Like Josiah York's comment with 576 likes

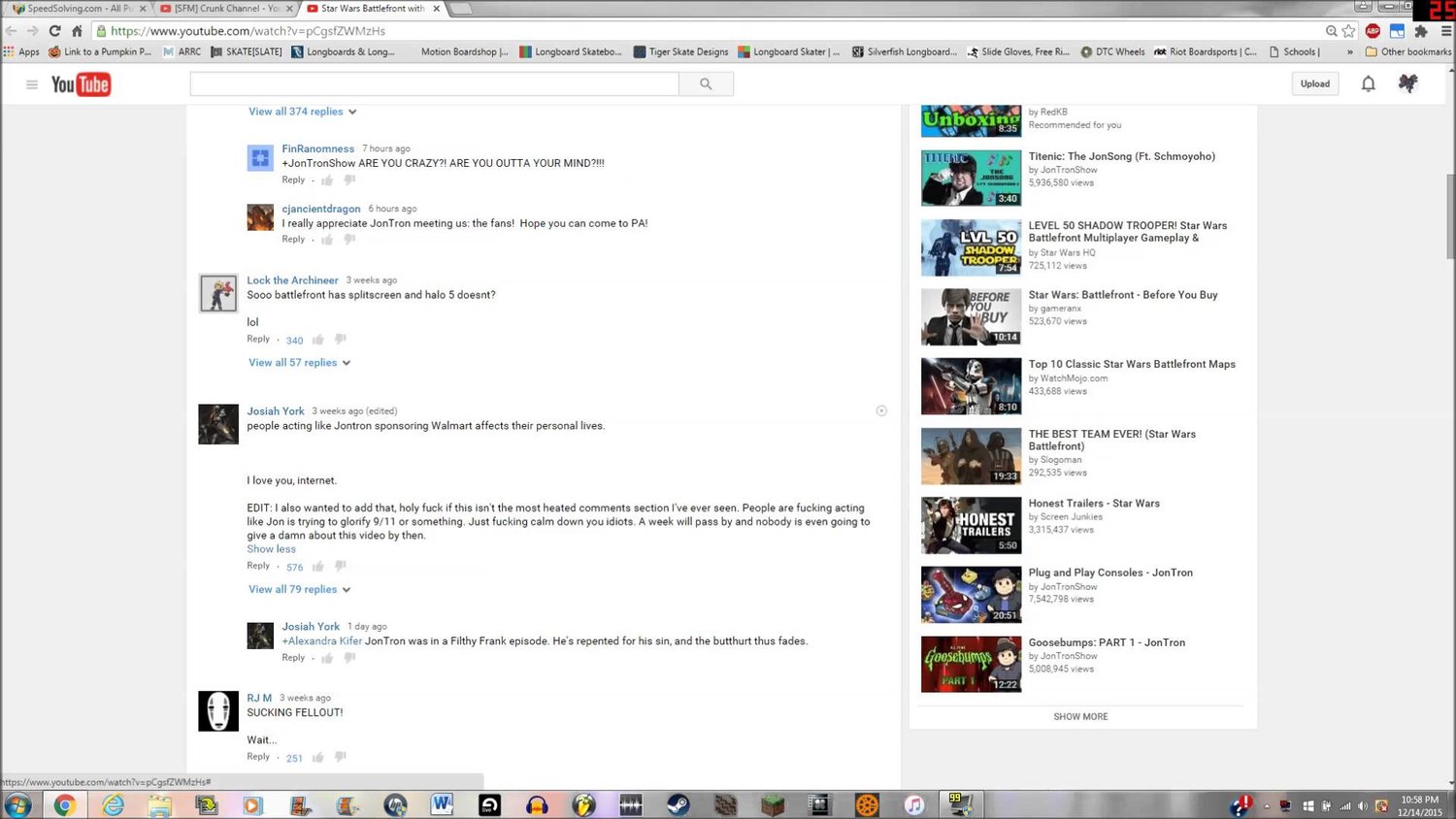318,567
